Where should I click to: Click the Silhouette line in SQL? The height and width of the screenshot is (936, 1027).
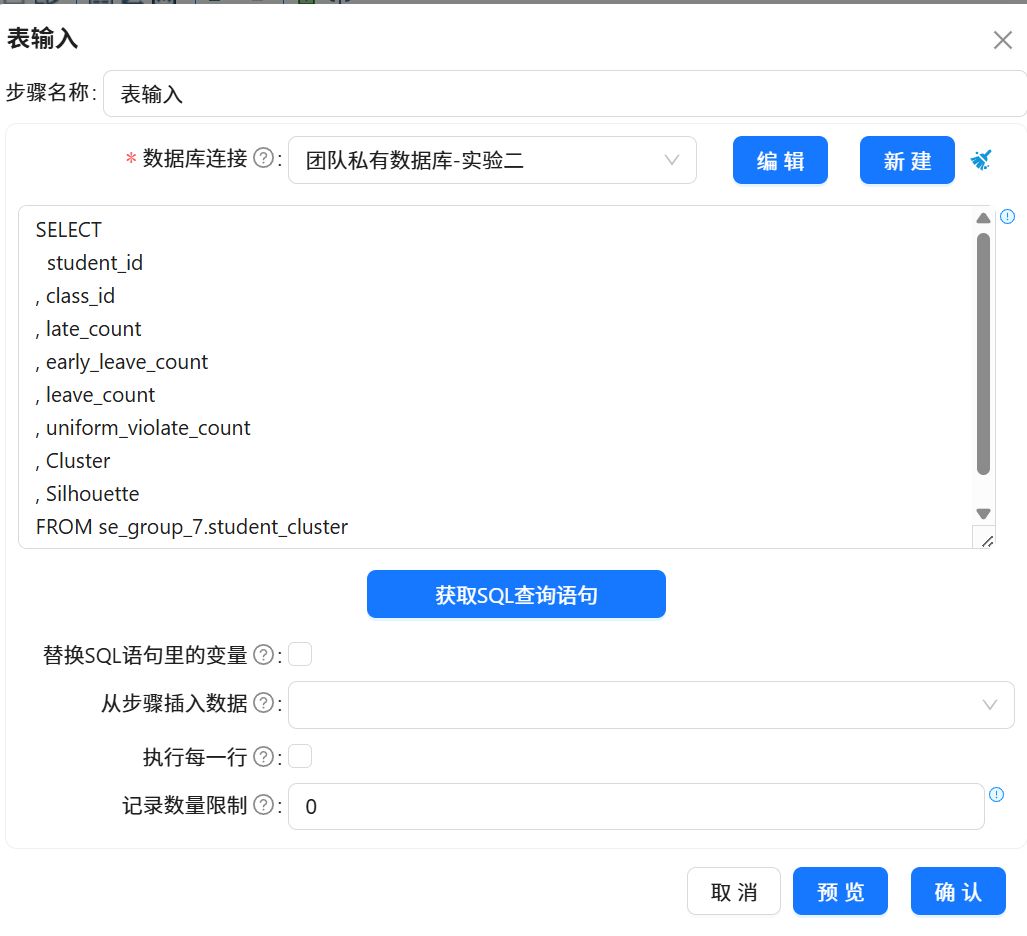87,494
